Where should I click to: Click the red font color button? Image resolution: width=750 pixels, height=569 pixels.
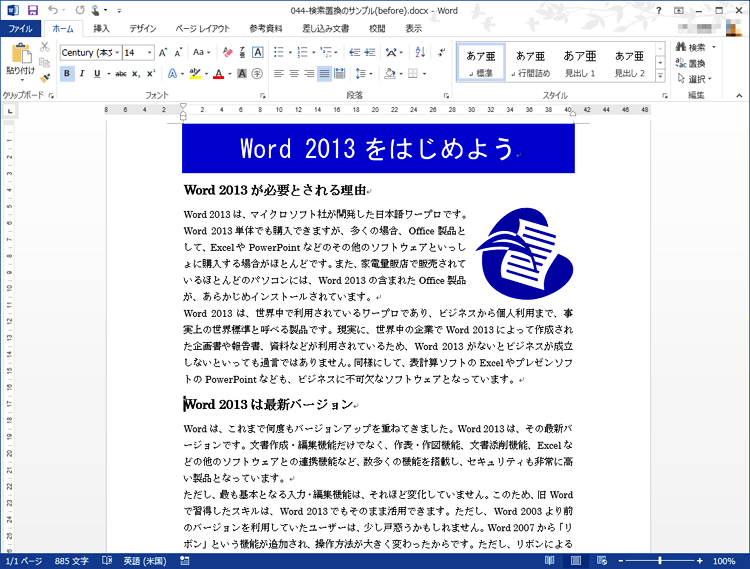219,74
